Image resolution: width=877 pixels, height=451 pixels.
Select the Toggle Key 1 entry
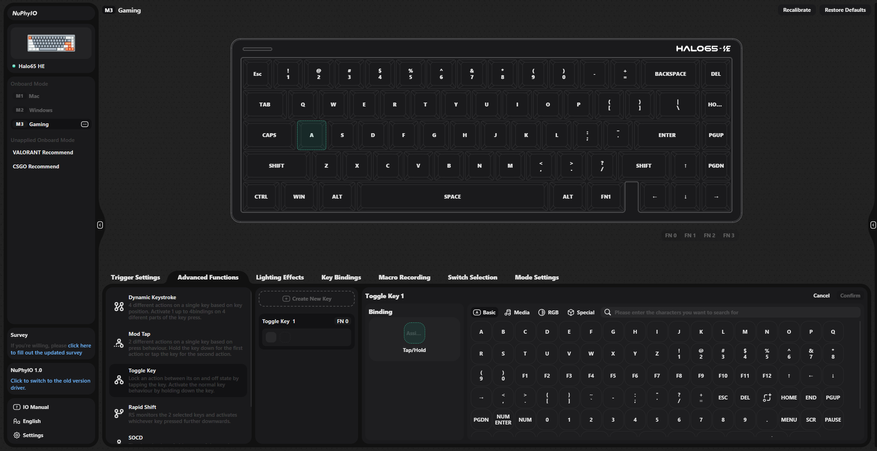coord(307,331)
